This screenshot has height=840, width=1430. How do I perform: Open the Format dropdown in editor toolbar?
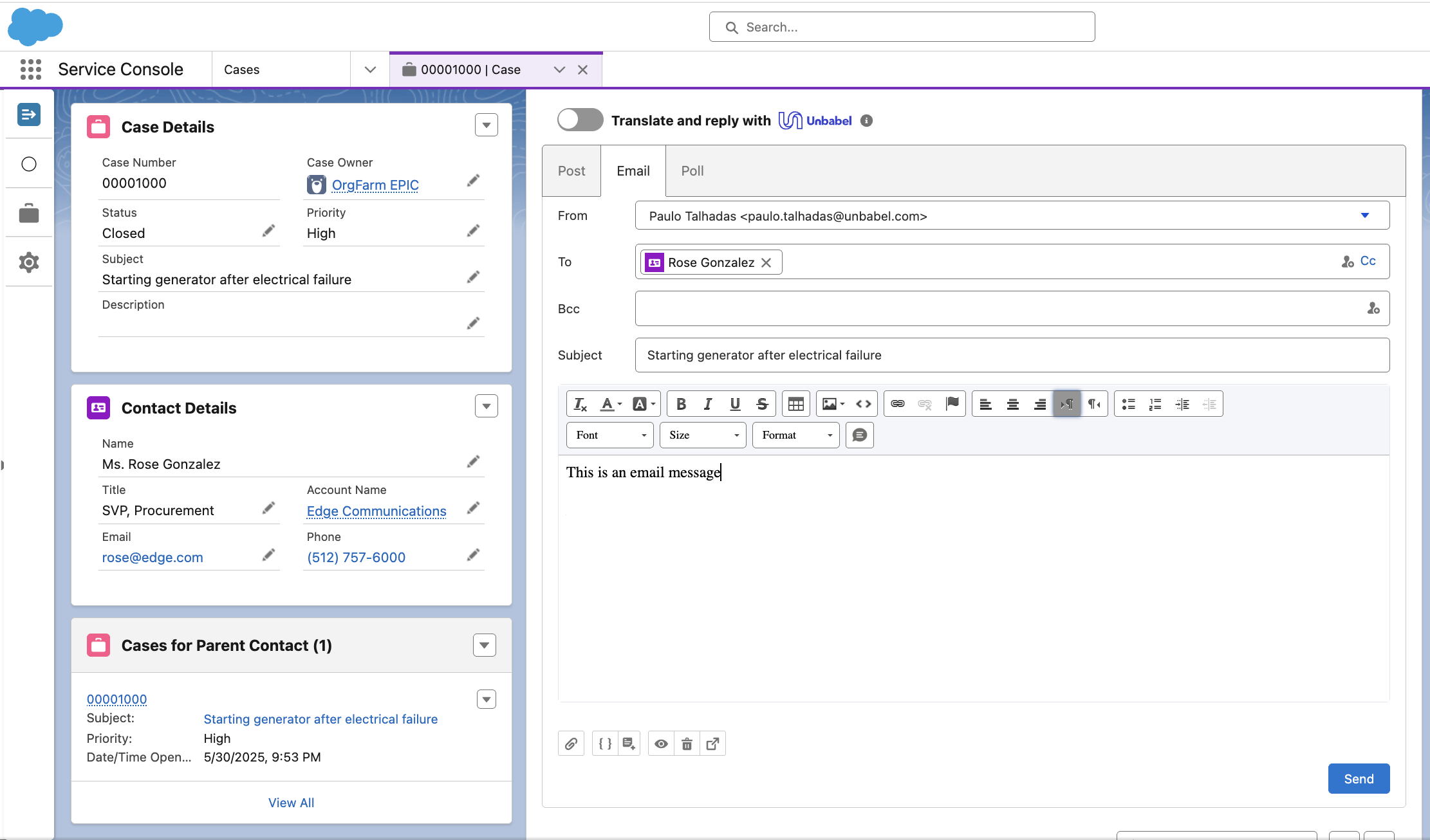[795, 435]
